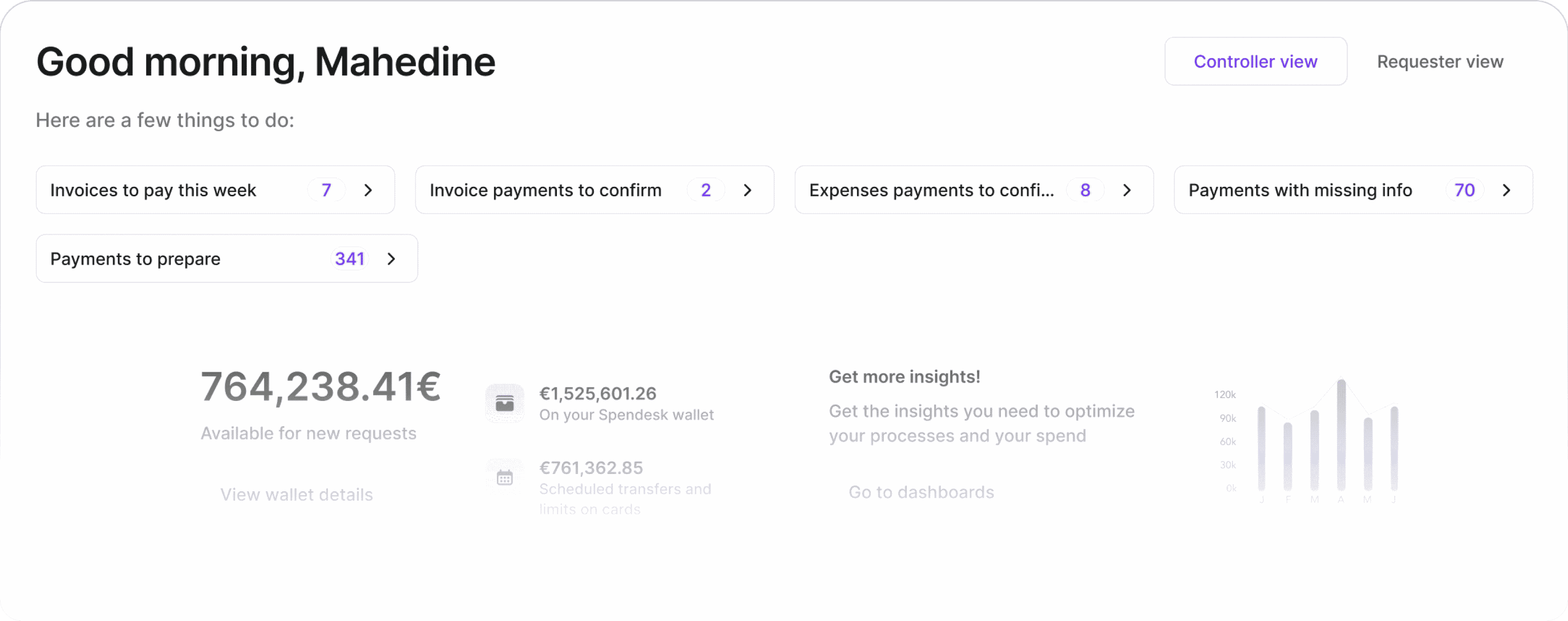The image size is (1568, 621).
Task: Click View wallet details link
Action: (x=296, y=494)
